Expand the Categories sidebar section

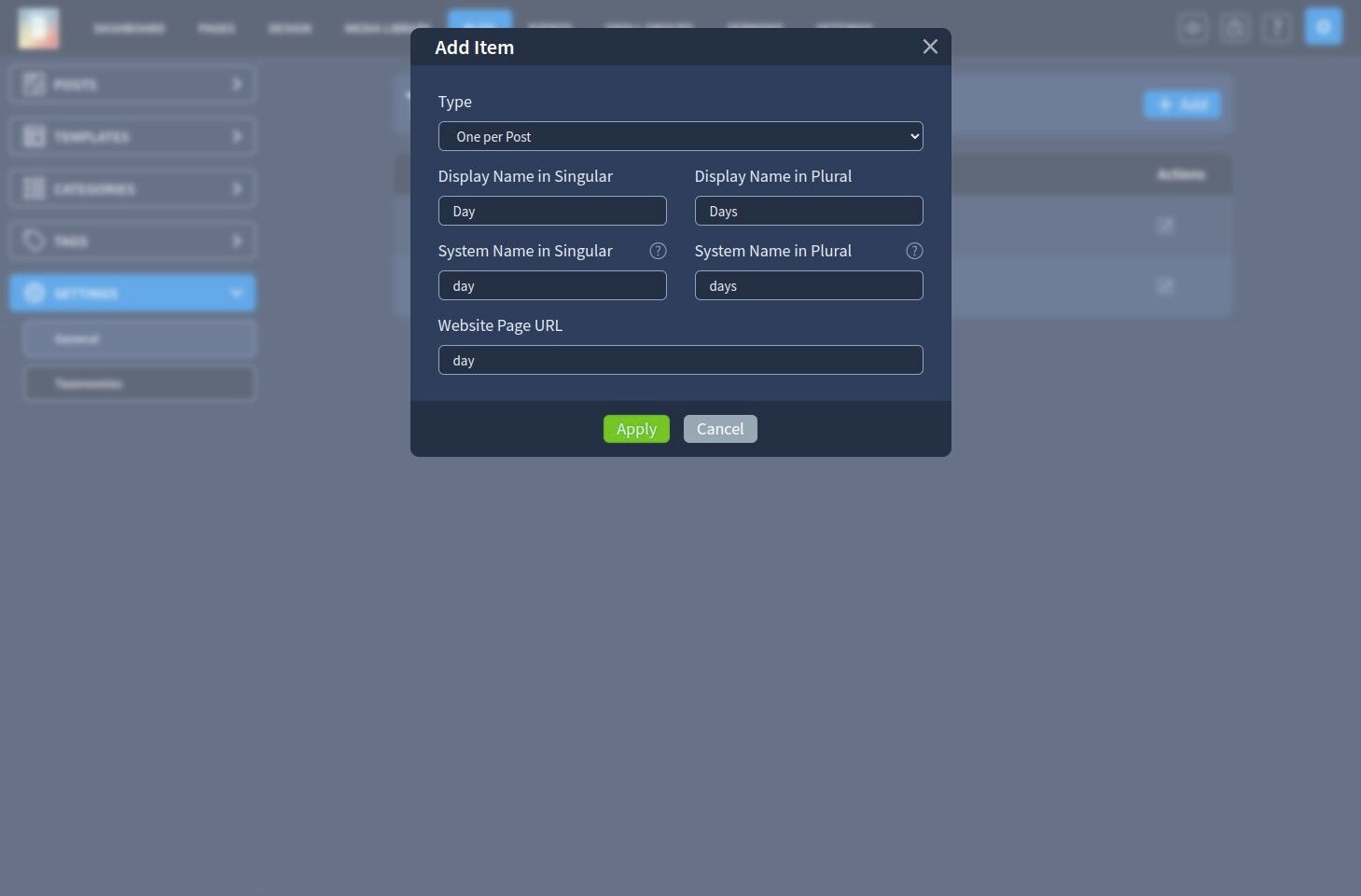pos(132,189)
